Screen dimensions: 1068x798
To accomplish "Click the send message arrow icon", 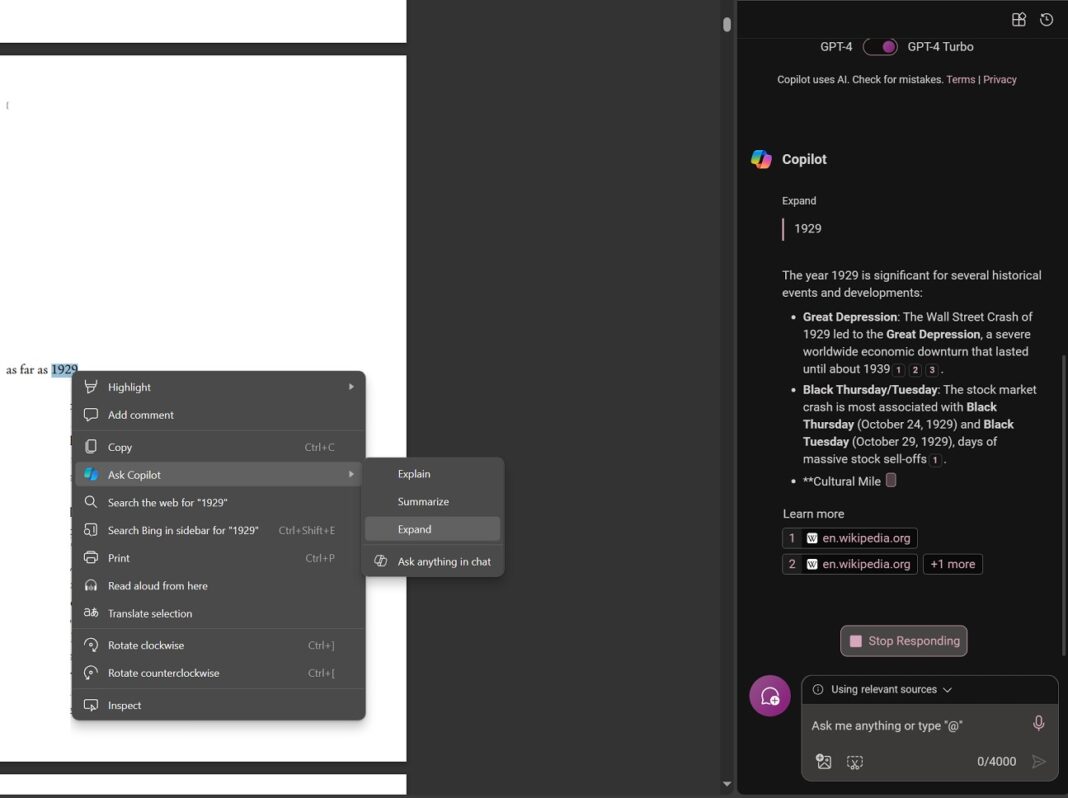I will click(1039, 761).
